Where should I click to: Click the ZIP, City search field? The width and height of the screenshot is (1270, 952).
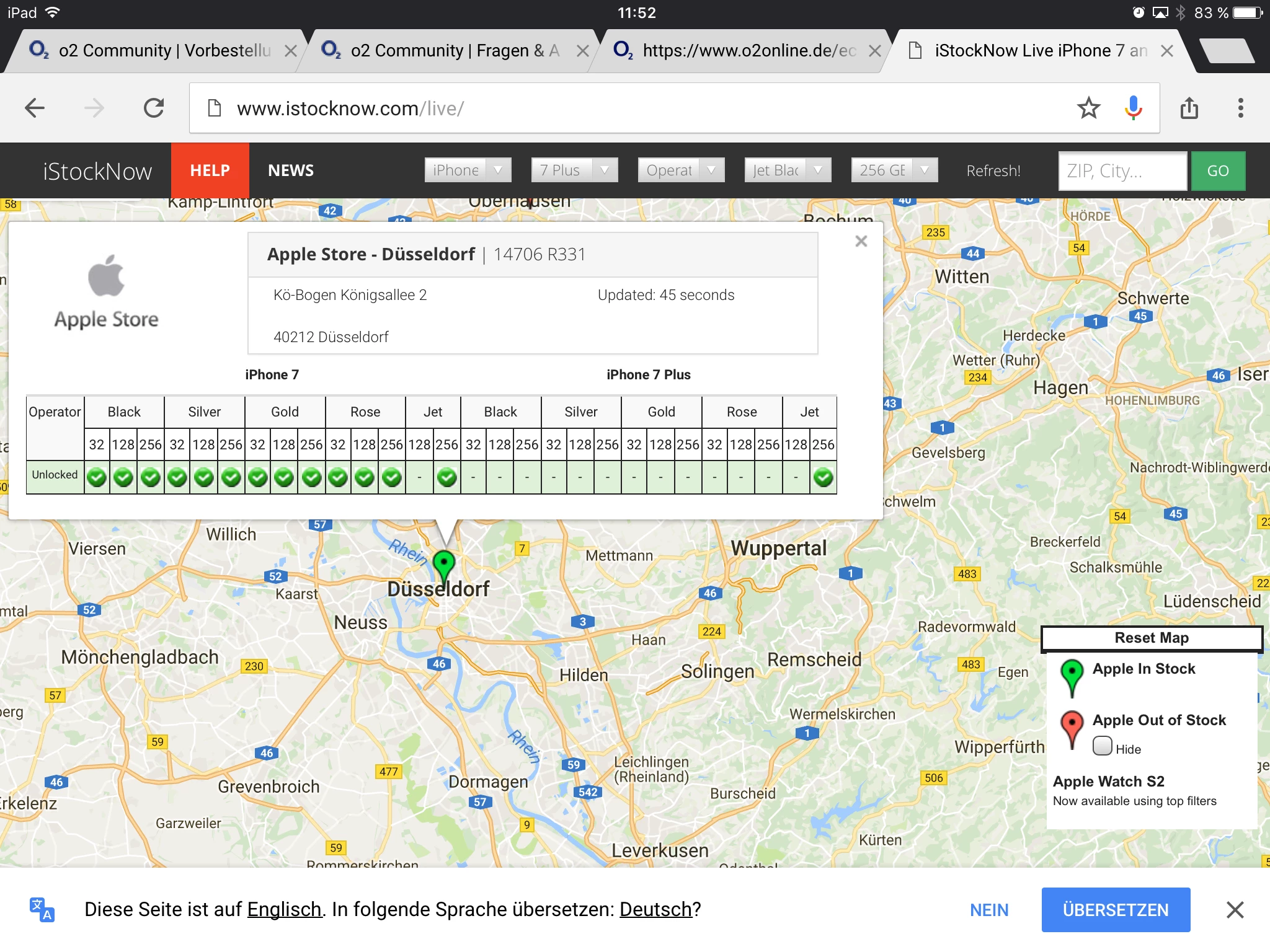click(x=1122, y=171)
